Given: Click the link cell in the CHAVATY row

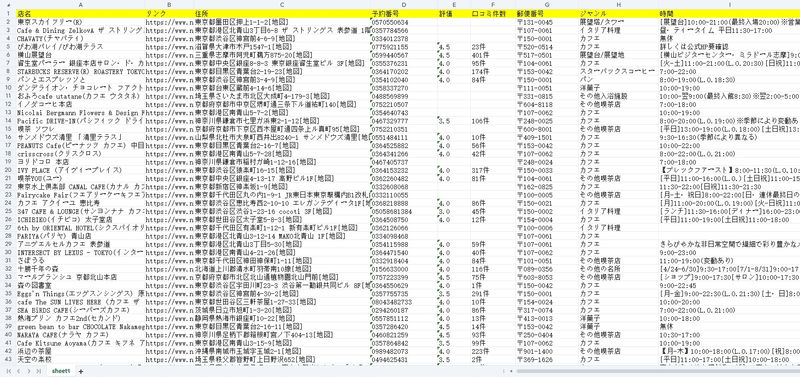Looking at the screenshot, I should (169, 38).
